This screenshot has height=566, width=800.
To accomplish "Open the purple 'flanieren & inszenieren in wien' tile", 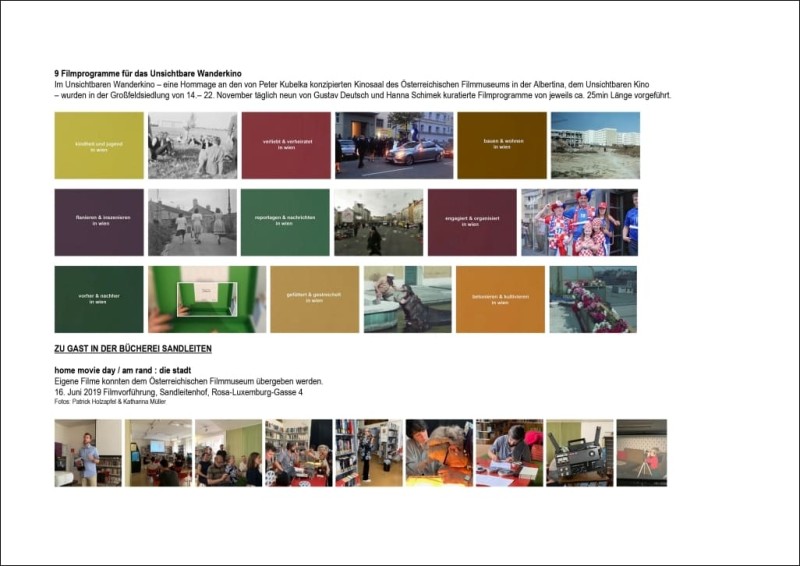I will pos(99,223).
